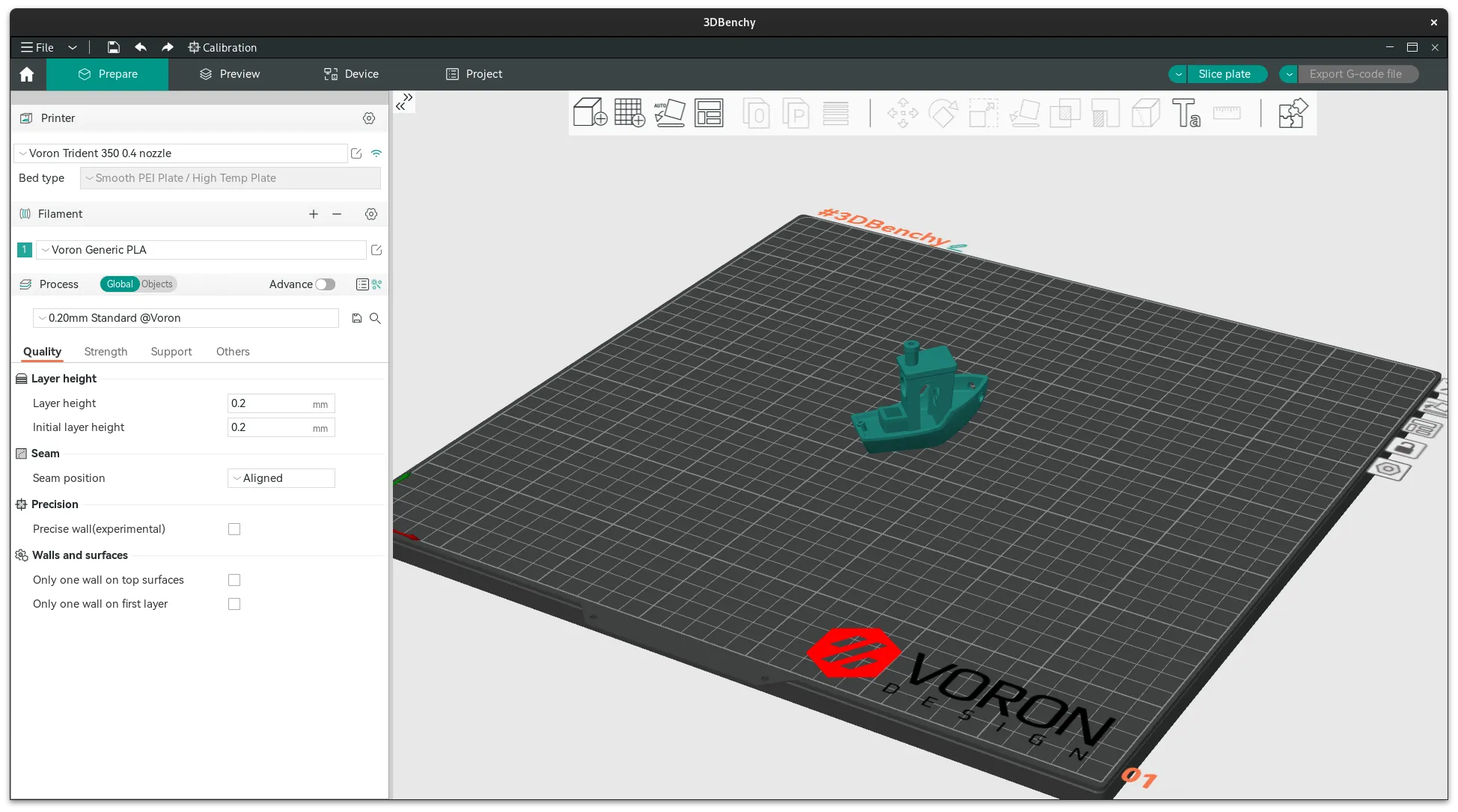Open the 0.20mm Standard process dropdown

[186, 318]
